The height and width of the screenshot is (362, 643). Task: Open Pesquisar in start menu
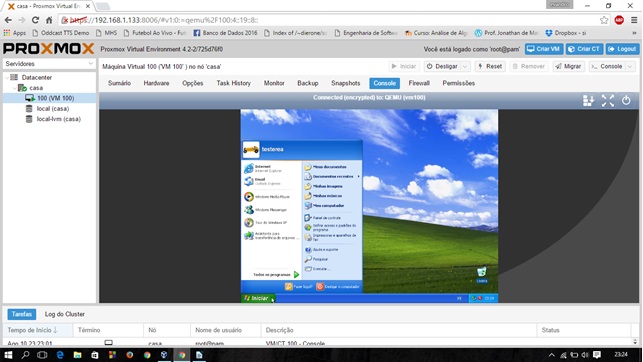point(316,259)
